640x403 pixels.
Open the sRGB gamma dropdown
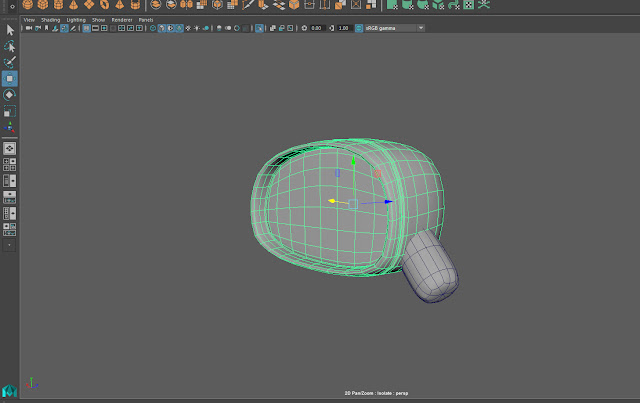[394, 28]
